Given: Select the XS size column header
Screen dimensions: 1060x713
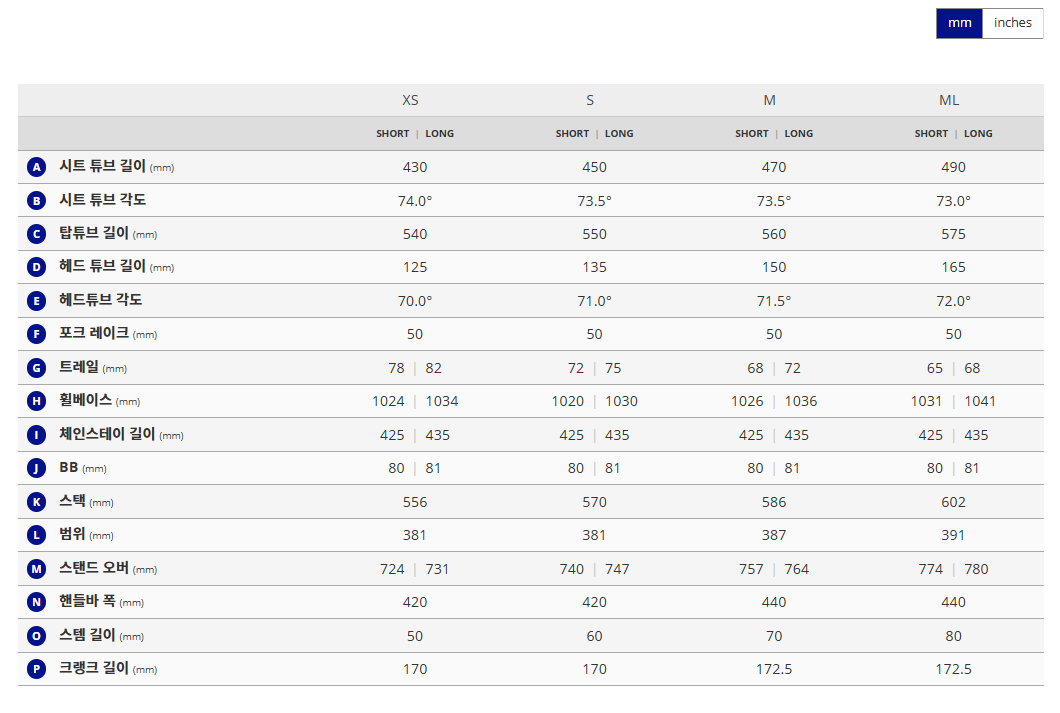Looking at the screenshot, I should (x=410, y=100).
